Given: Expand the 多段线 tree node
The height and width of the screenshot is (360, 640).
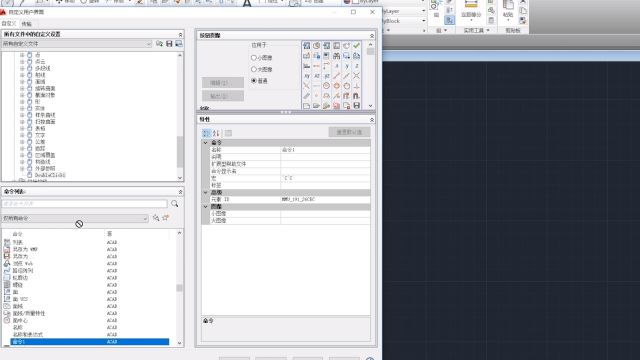Looking at the screenshot, I should (x=22, y=68).
